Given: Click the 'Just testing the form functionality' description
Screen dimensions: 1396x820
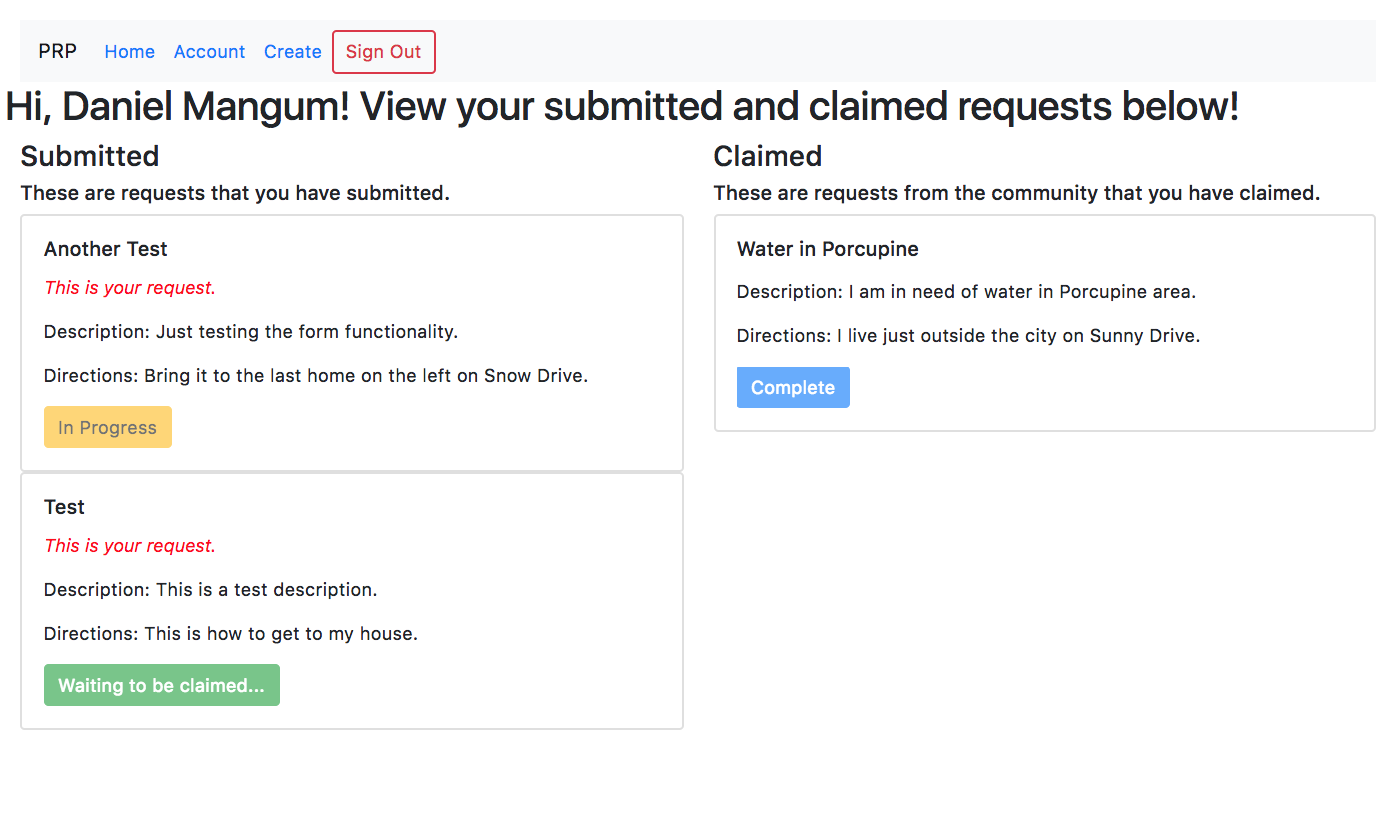Looking at the screenshot, I should pos(250,332).
